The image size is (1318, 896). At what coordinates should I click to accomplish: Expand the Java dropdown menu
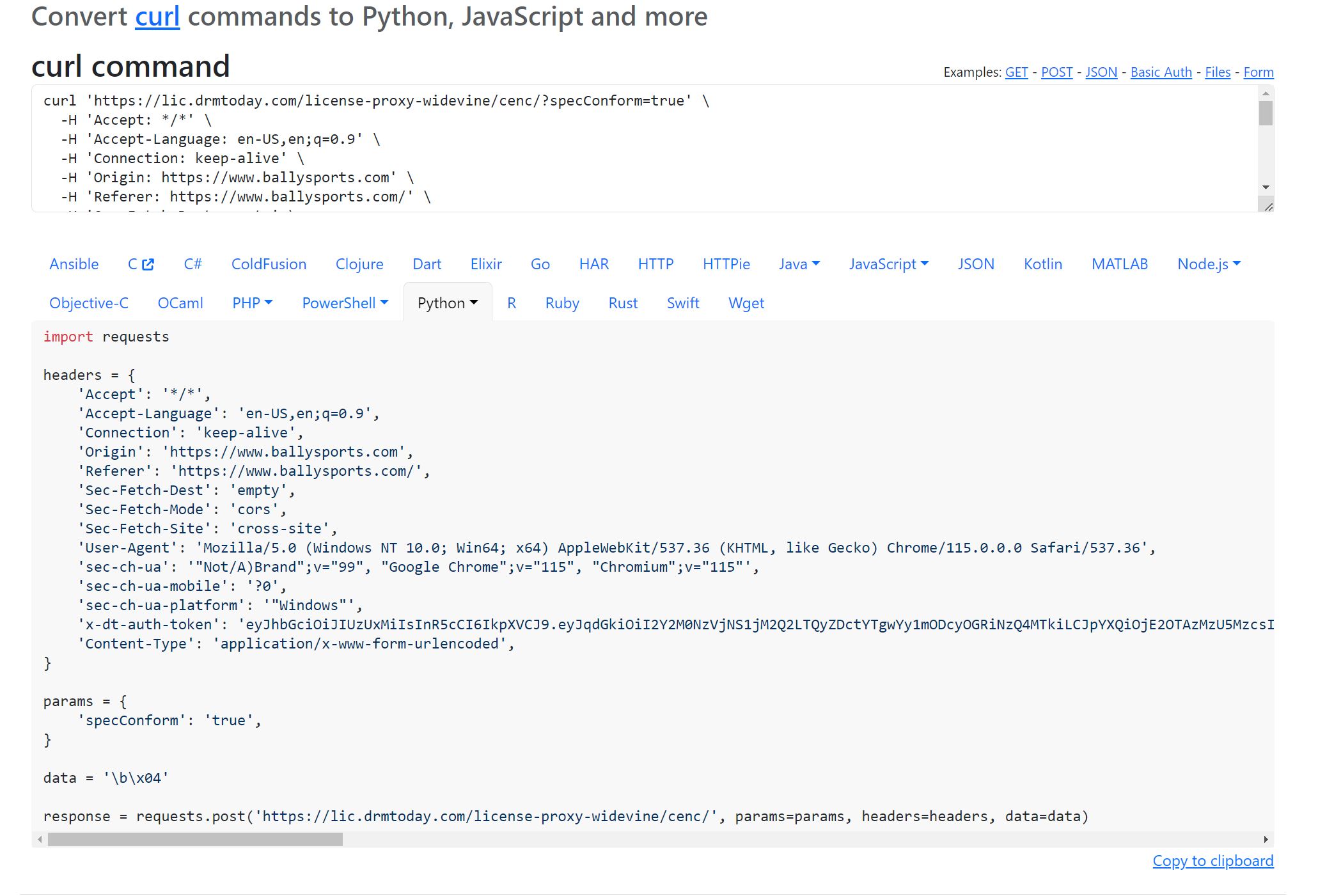click(x=799, y=264)
